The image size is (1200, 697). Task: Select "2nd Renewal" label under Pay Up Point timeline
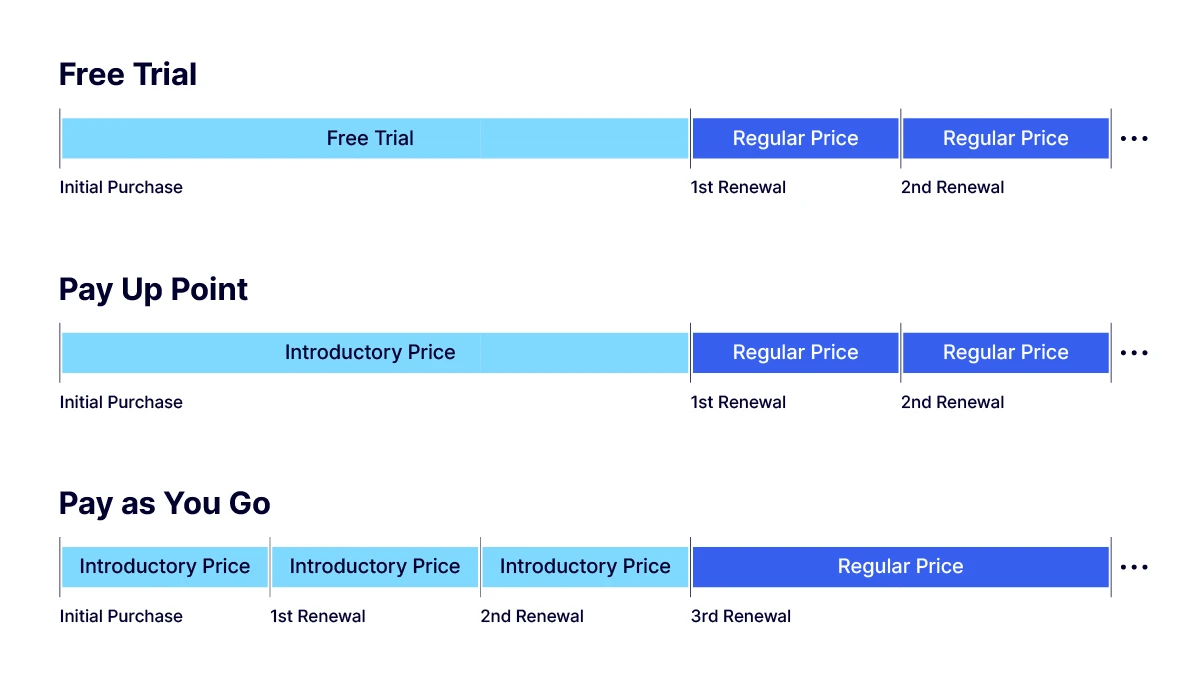point(952,402)
